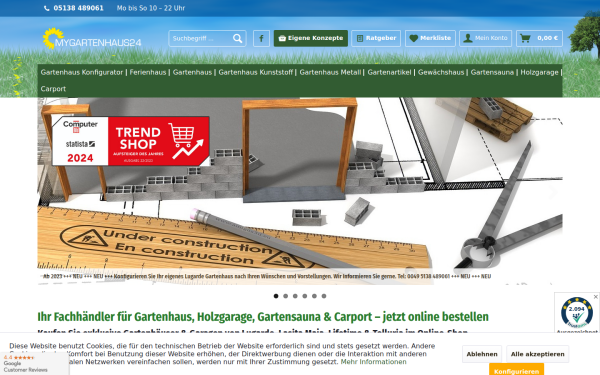Open Gartenhaus Konfigurator menu item
Viewport: 600px width, 375px height.
(82, 72)
